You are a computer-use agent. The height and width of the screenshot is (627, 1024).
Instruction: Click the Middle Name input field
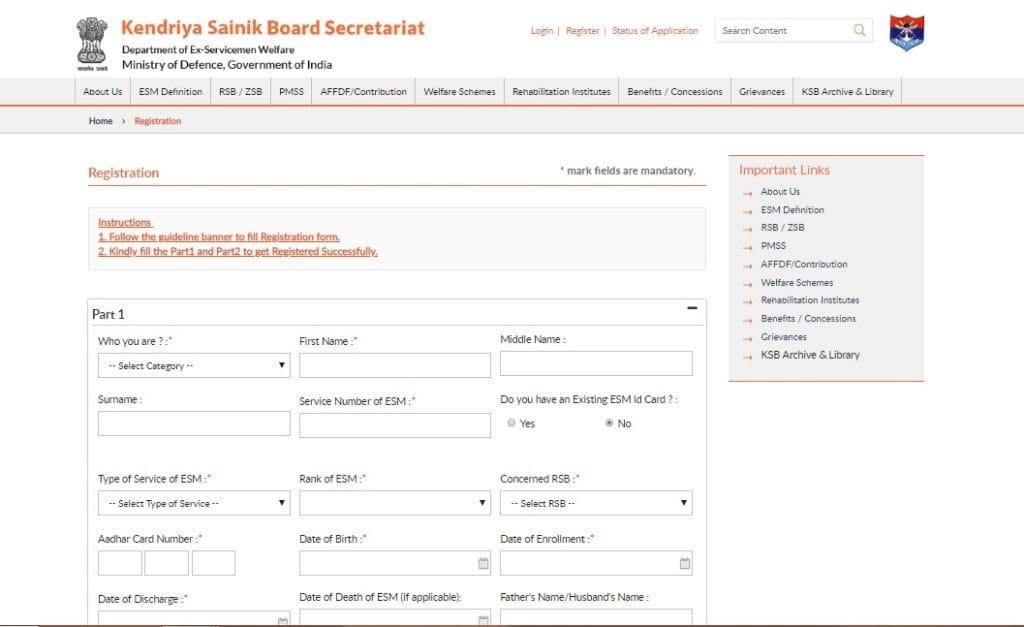point(596,364)
